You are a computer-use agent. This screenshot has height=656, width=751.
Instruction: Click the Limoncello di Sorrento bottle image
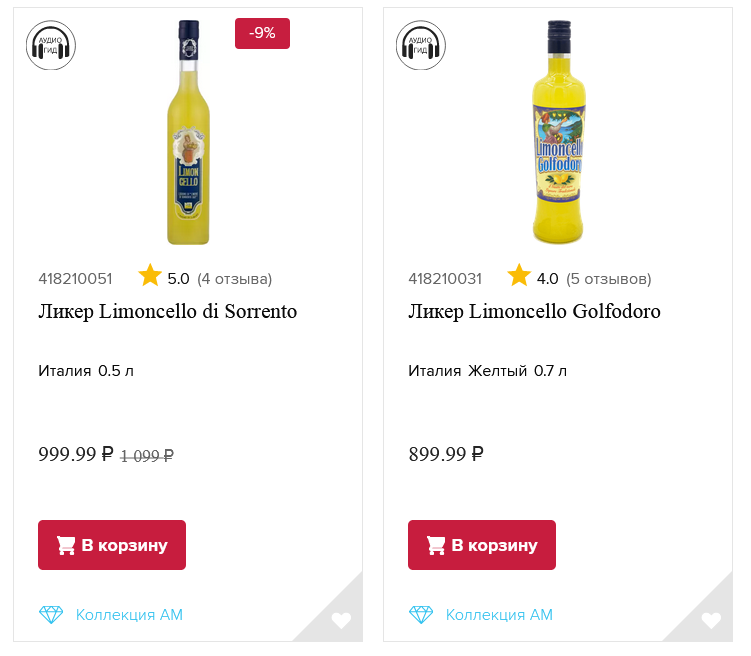[188, 133]
